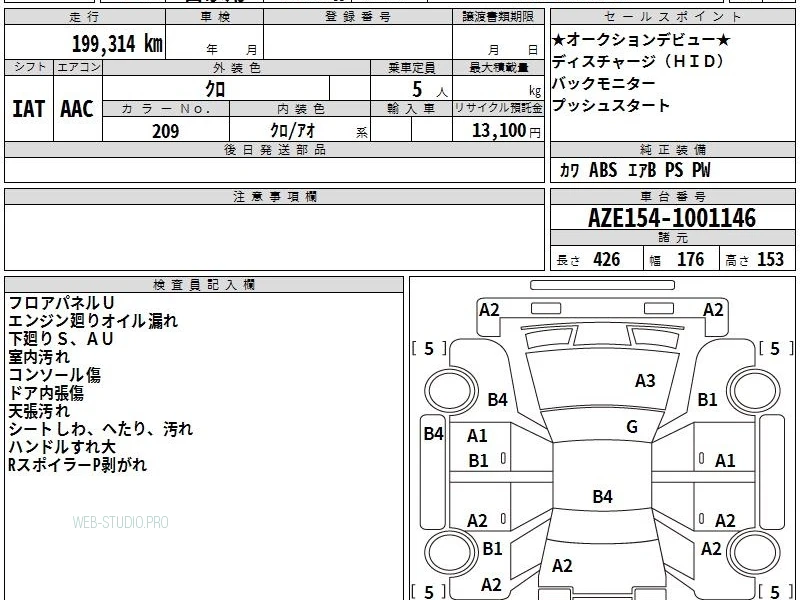Click the note ドア内張傷
The height and width of the screenshot is (600, 800).
(46, 392)
